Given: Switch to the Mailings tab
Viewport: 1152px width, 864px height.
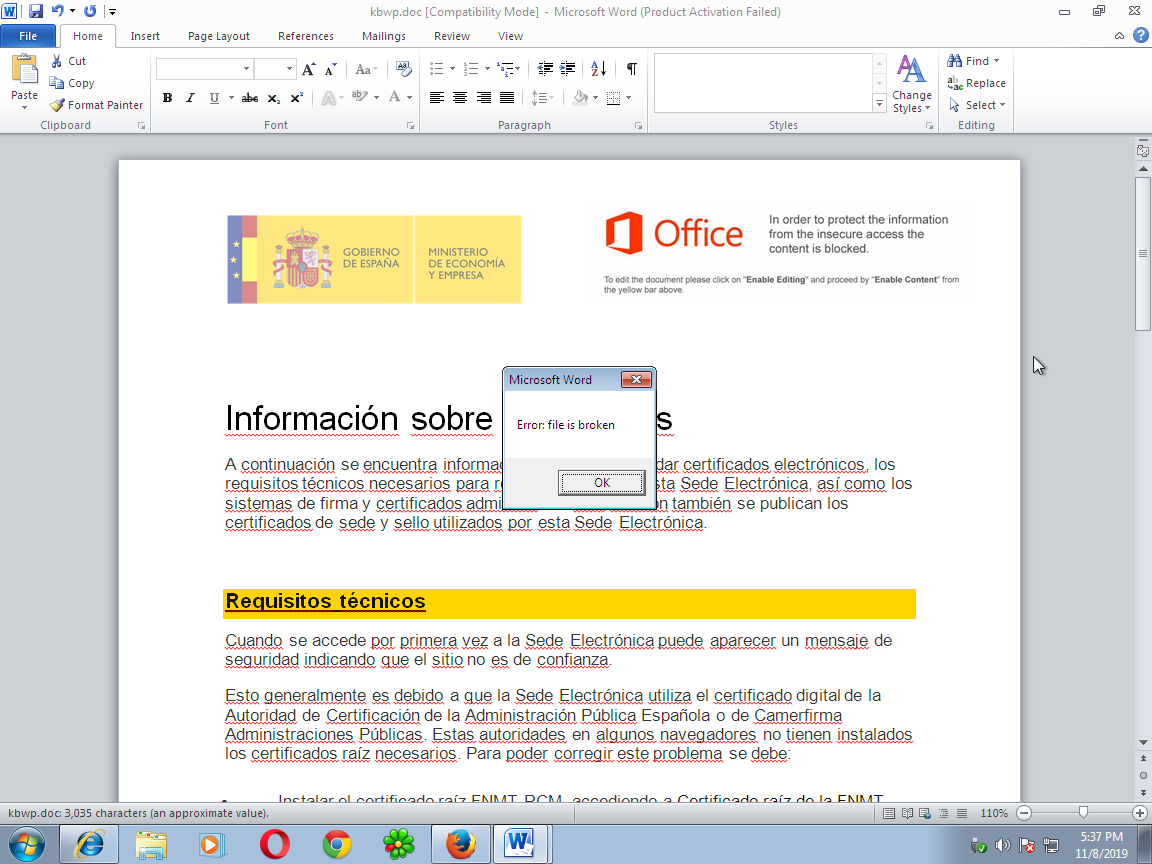Looking at the screenshot, I should coord(384,36).
